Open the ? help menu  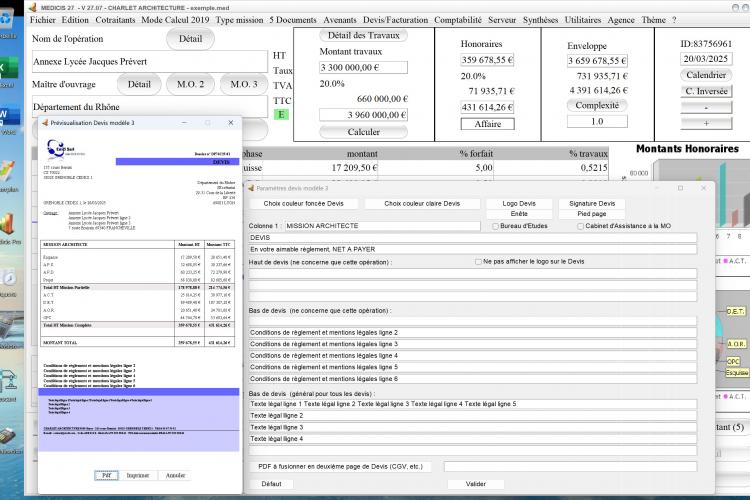674,20
